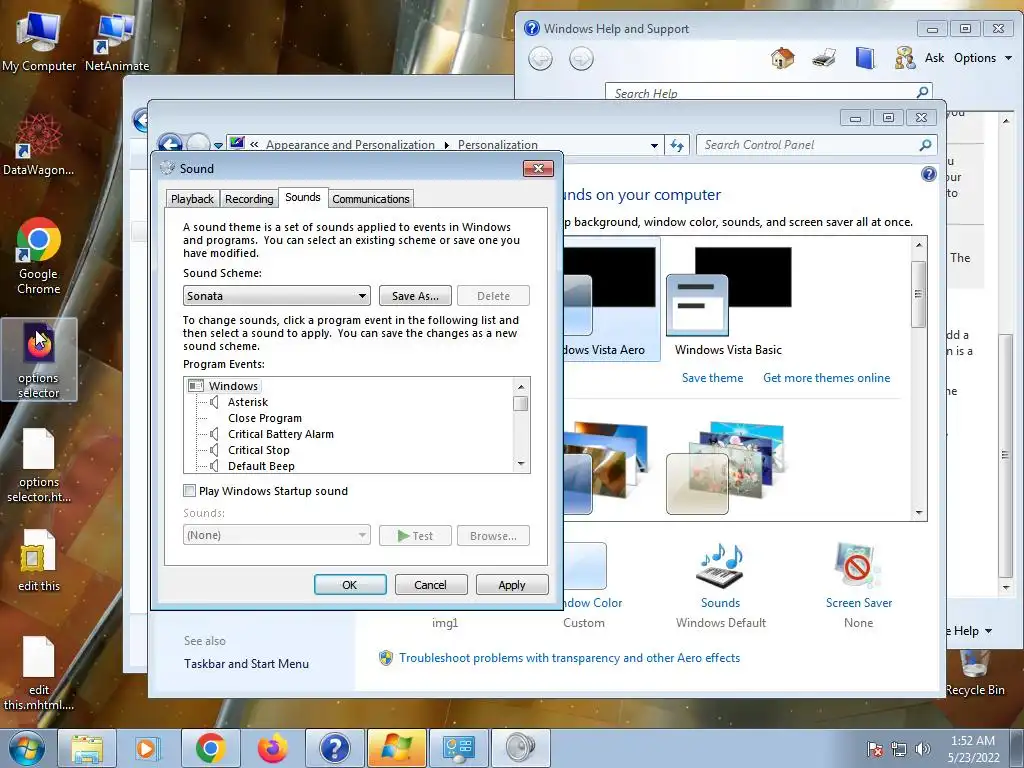Select the Close Program event
Viewport: 1024px width, 768px height.
point(264,418)
